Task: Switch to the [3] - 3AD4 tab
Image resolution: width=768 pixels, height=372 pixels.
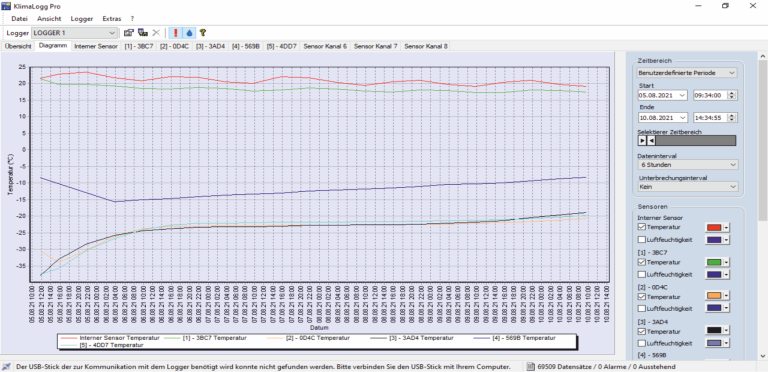Action: (211, 46)
